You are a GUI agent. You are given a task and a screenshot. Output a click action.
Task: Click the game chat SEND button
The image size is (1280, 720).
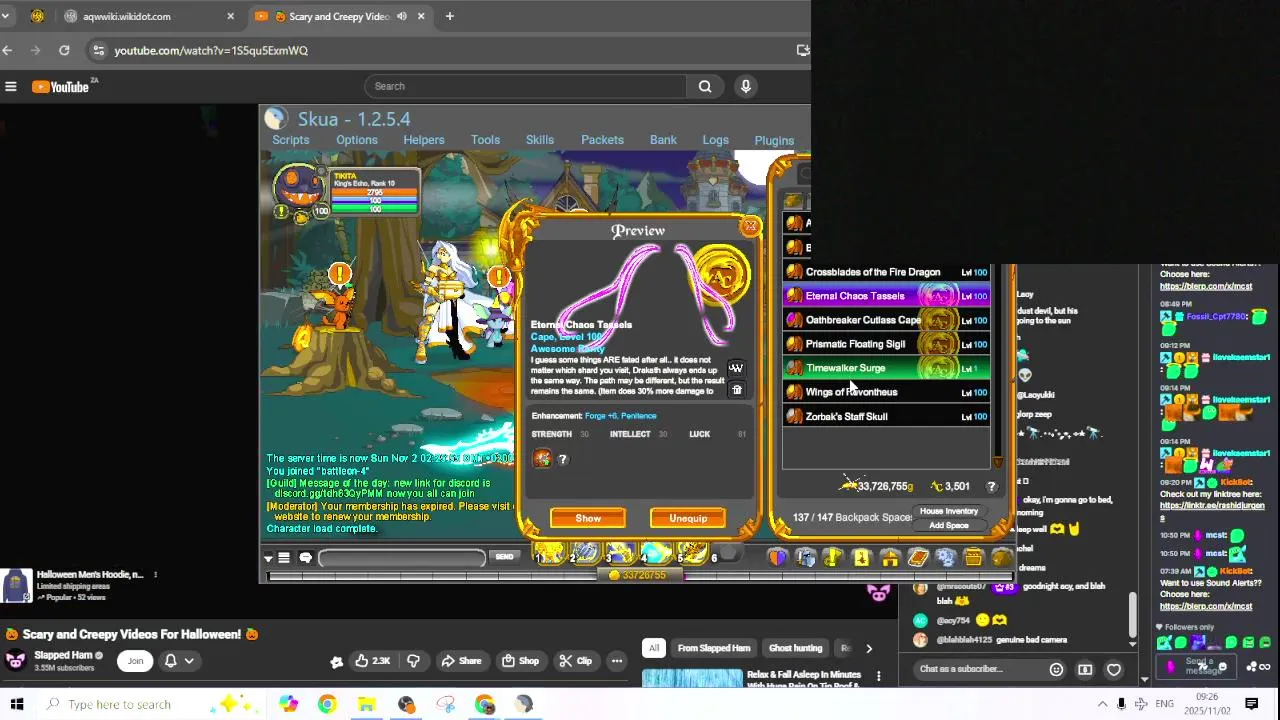click(504, 557)
